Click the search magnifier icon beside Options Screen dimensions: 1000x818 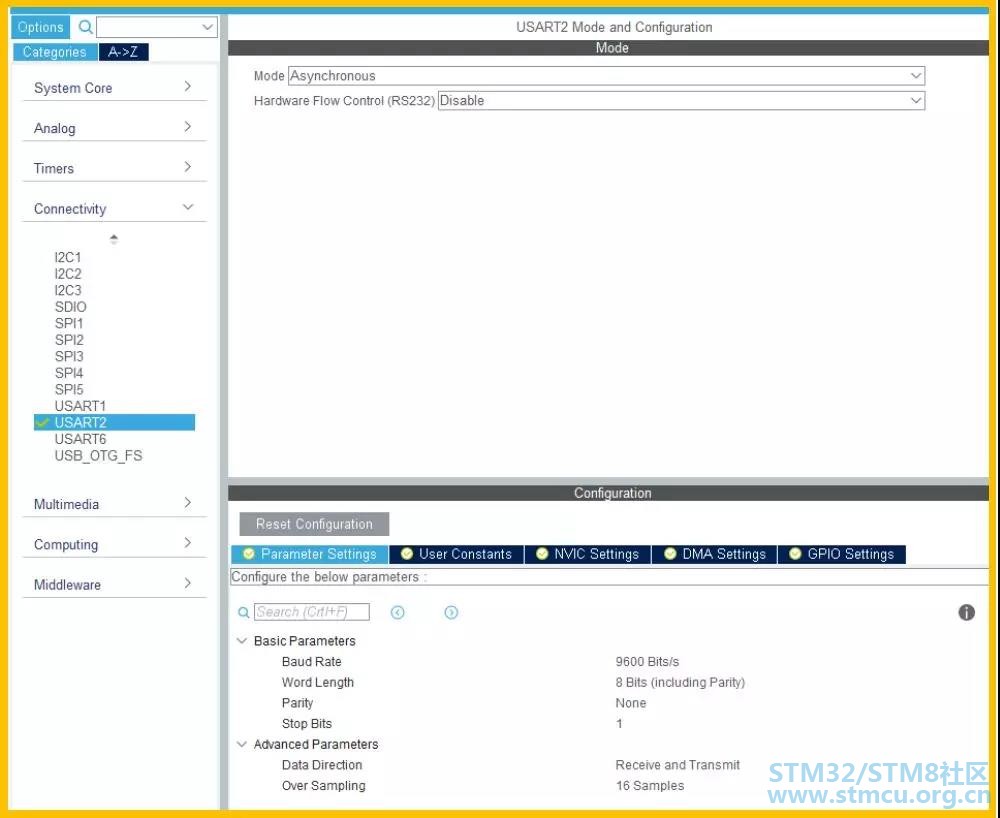[x=85, y=28]
